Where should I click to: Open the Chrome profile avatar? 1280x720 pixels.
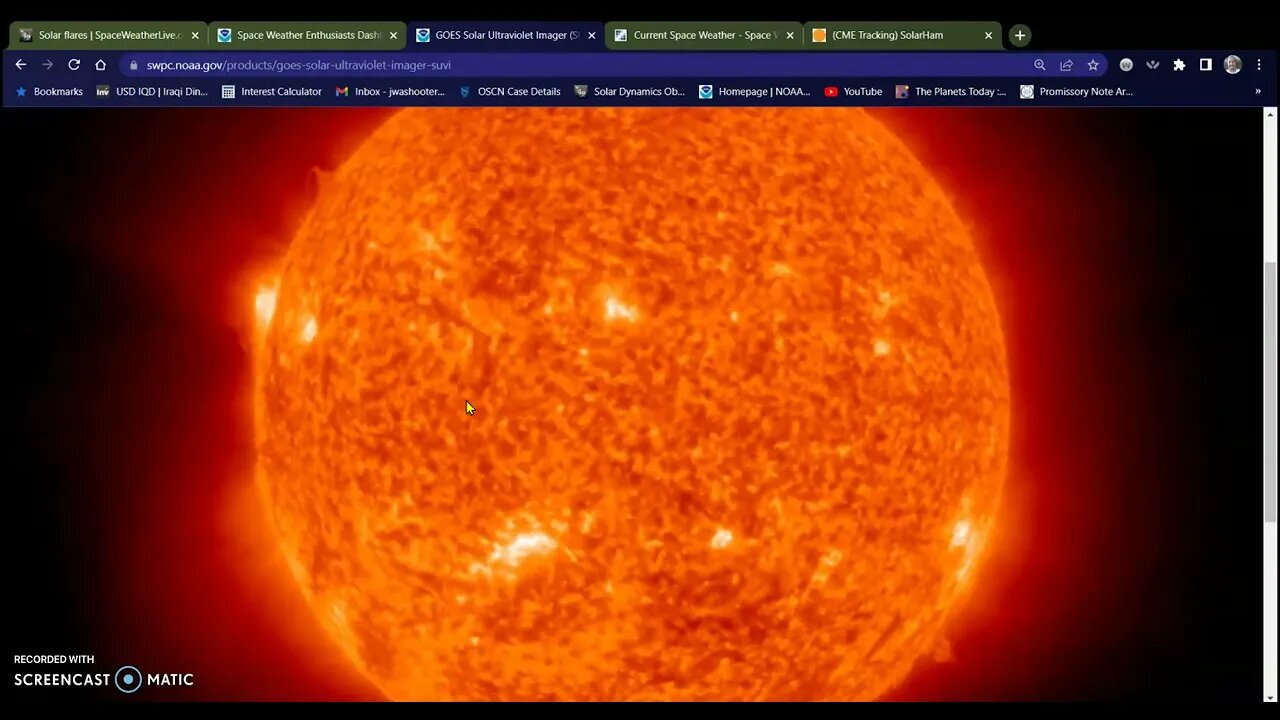[x=1233, y=65]
